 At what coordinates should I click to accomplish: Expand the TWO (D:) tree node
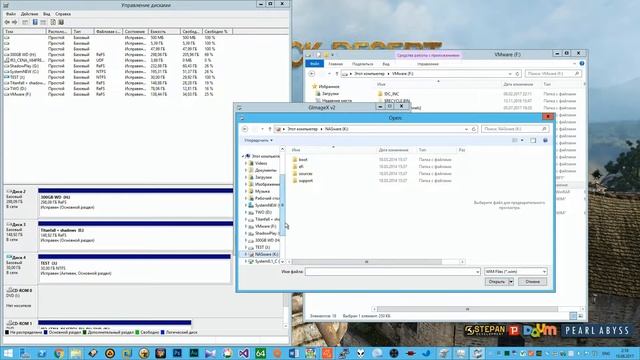pos(246,212)
